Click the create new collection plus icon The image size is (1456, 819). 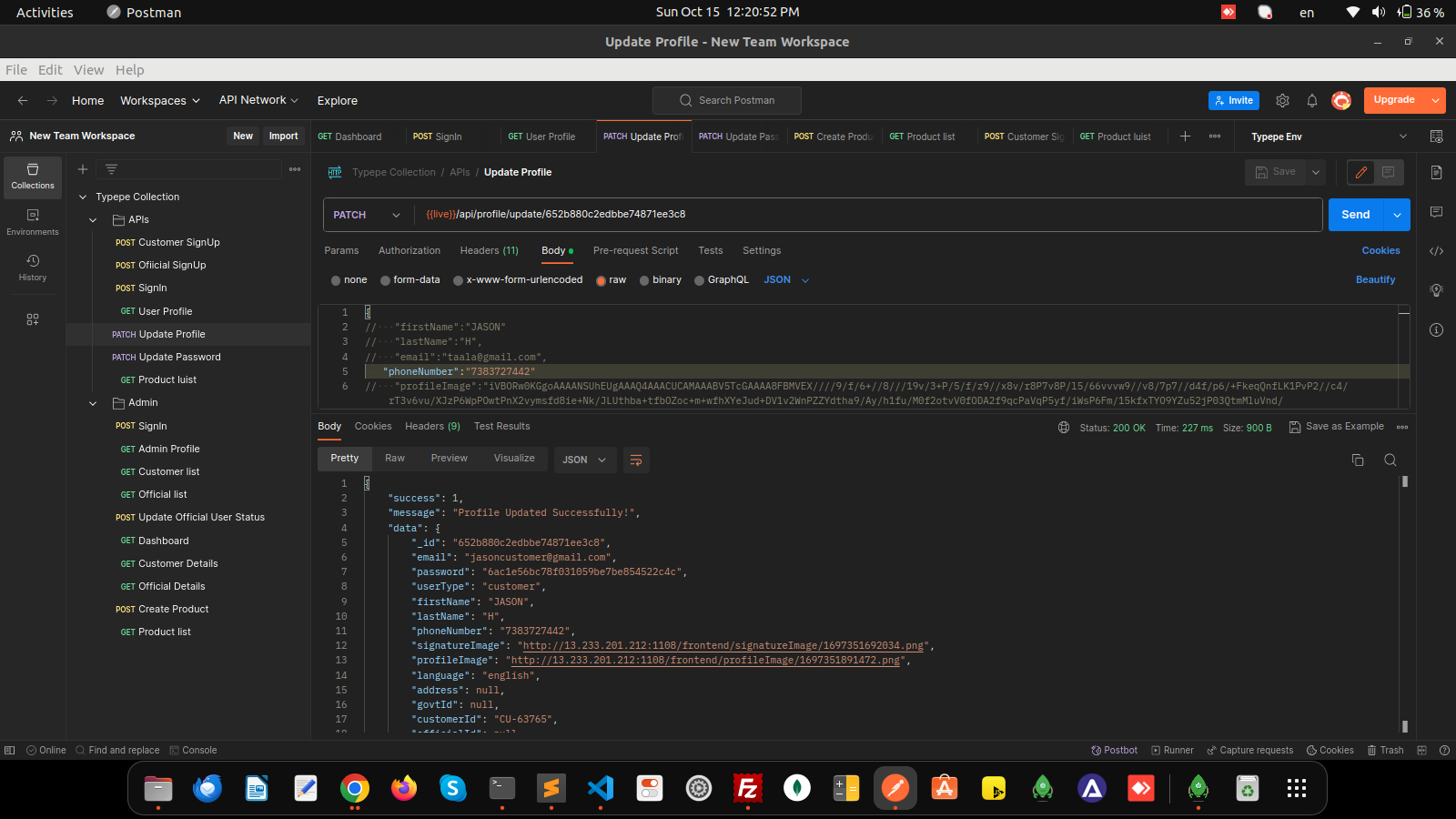[83, 169]
